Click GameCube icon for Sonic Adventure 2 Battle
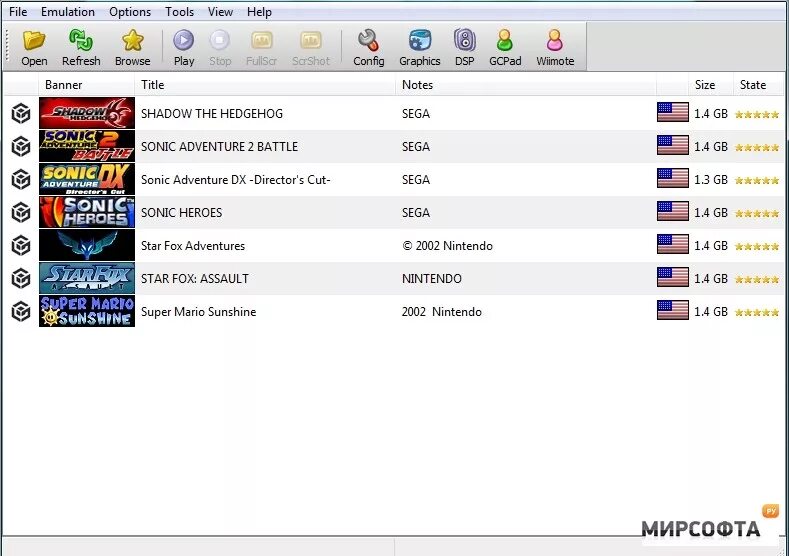This screenshot has width=789, height=556. 21,146
